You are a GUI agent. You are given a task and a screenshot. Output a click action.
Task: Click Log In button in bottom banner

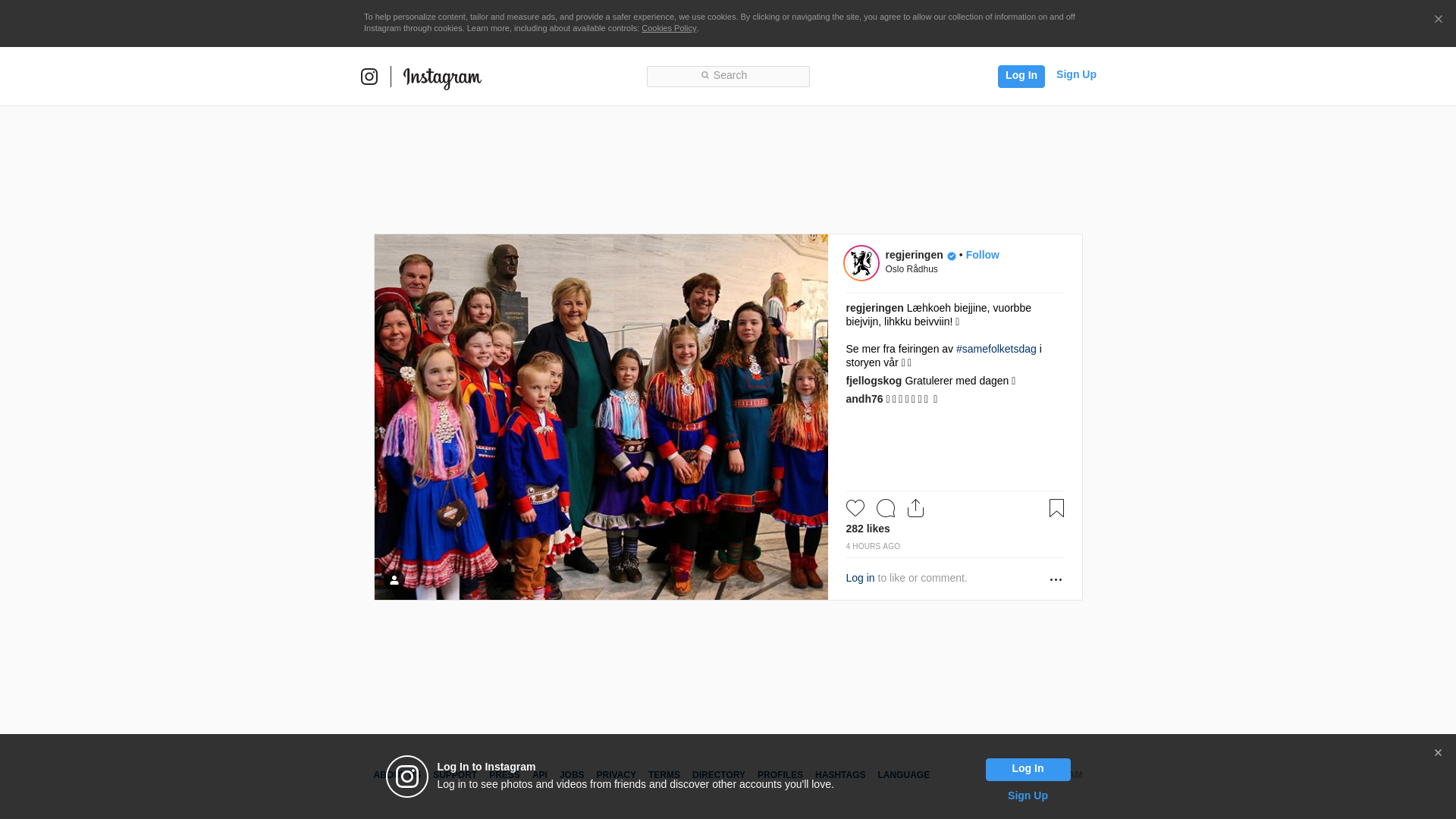click(x=1028, y=770)
